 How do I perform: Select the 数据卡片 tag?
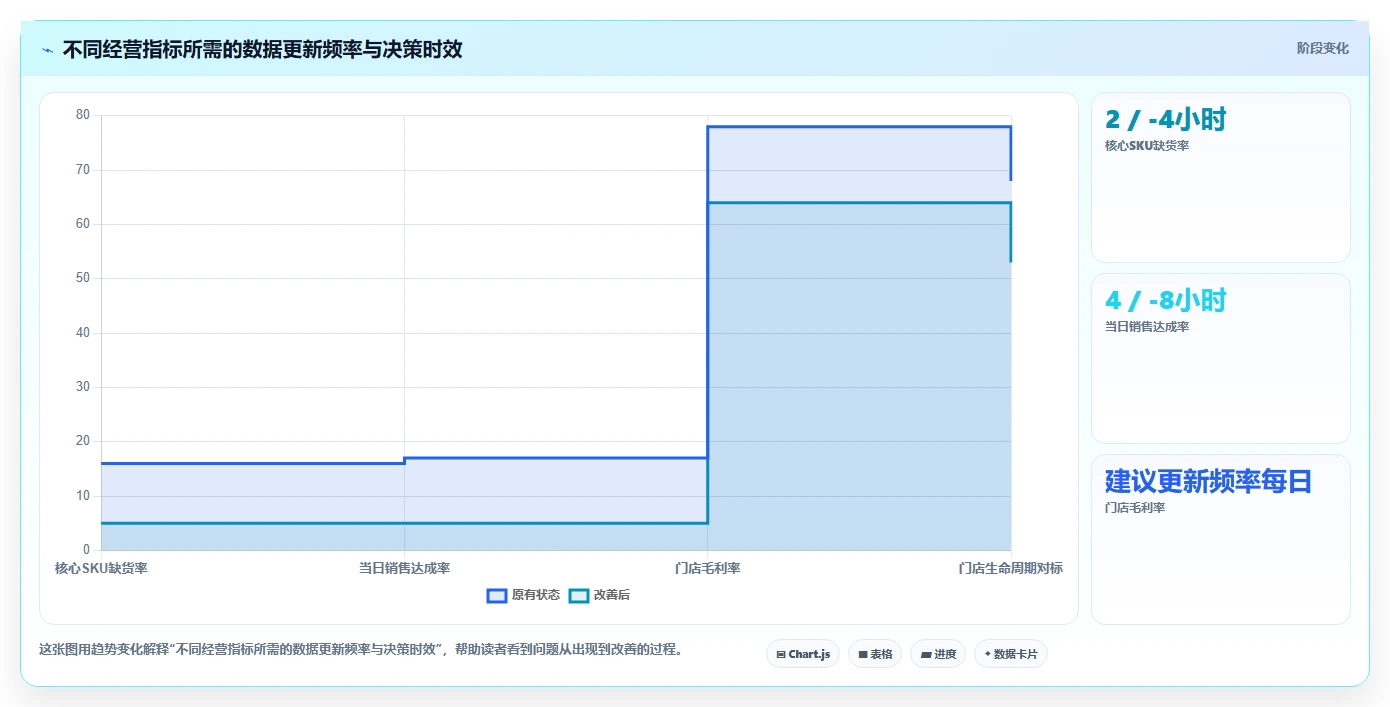1011,654
